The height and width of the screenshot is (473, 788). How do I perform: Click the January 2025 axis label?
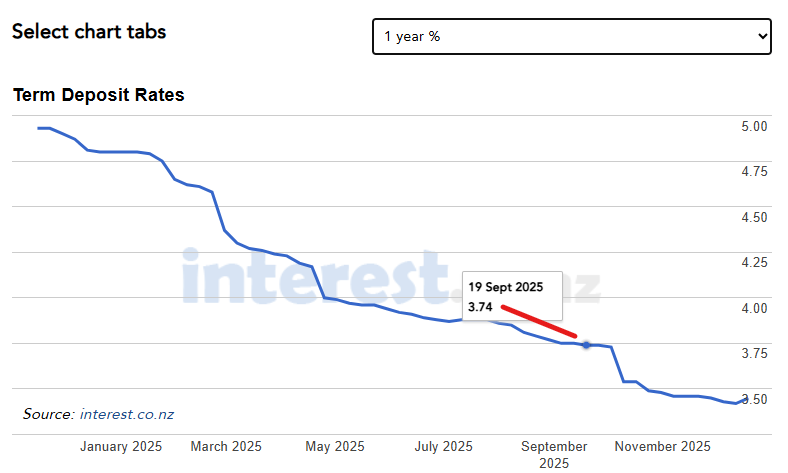[x=121, y=446]
